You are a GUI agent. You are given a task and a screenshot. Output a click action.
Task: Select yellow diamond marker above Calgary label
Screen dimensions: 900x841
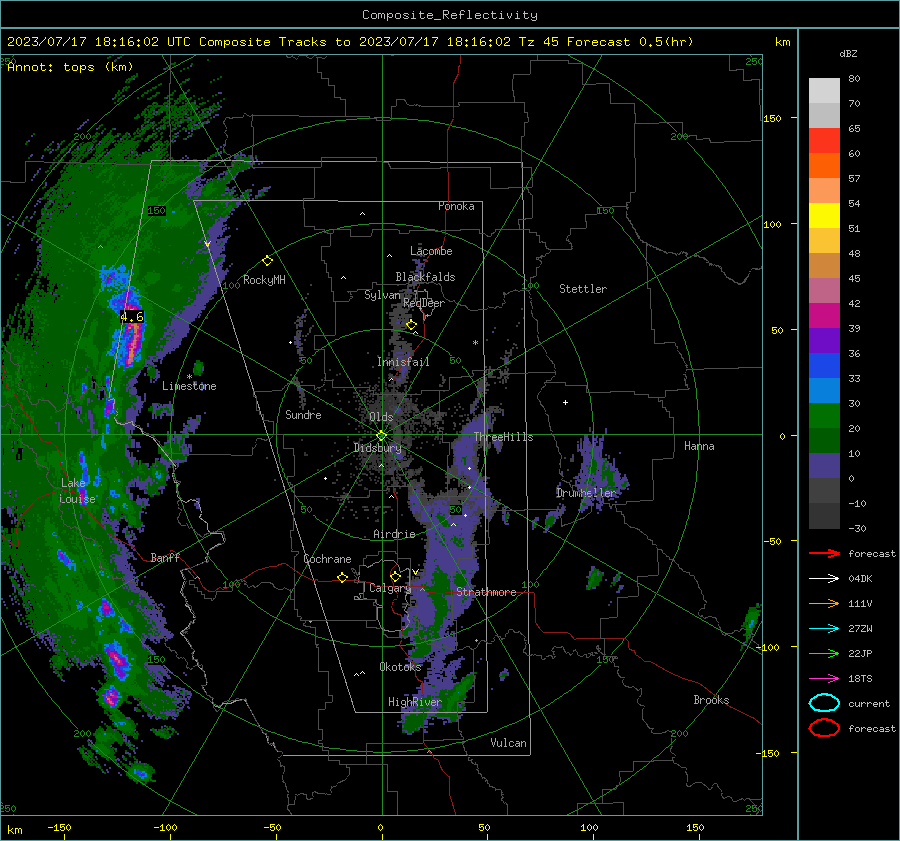pos(395,576)
